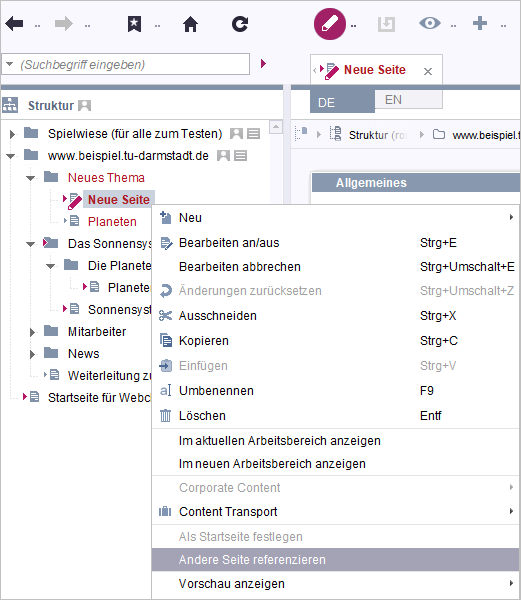Toggle preview with the eye icon
521x600 pixels.
430,23
